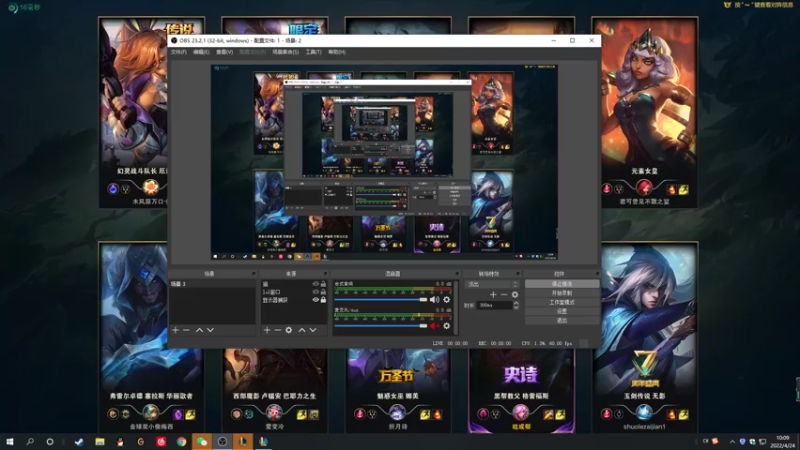The image size is (800, 450).
Task: Select 显示器捕获 source row
Action: pos(293,300)
